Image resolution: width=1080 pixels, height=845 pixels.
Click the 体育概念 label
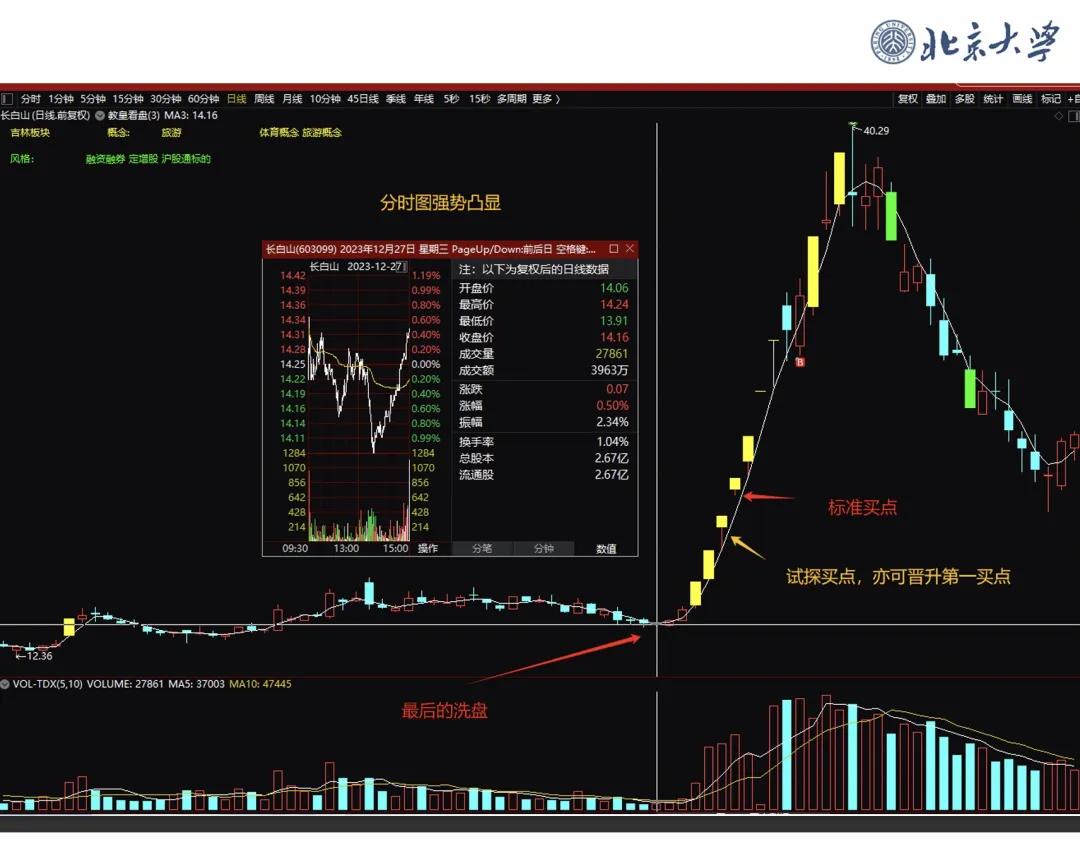[279, 133]
